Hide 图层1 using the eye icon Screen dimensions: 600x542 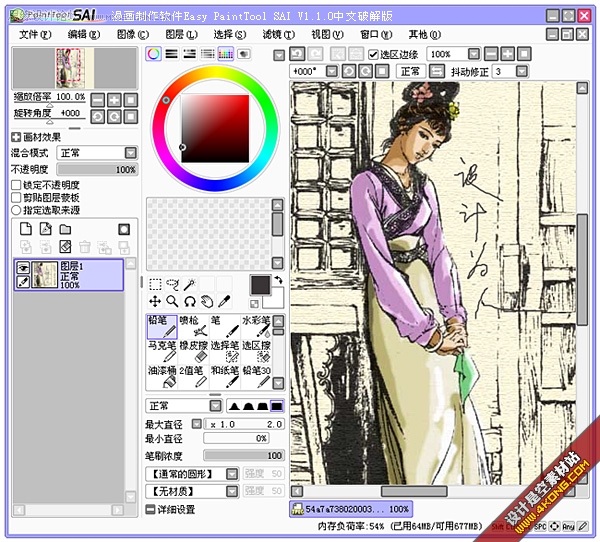[23, 268]
